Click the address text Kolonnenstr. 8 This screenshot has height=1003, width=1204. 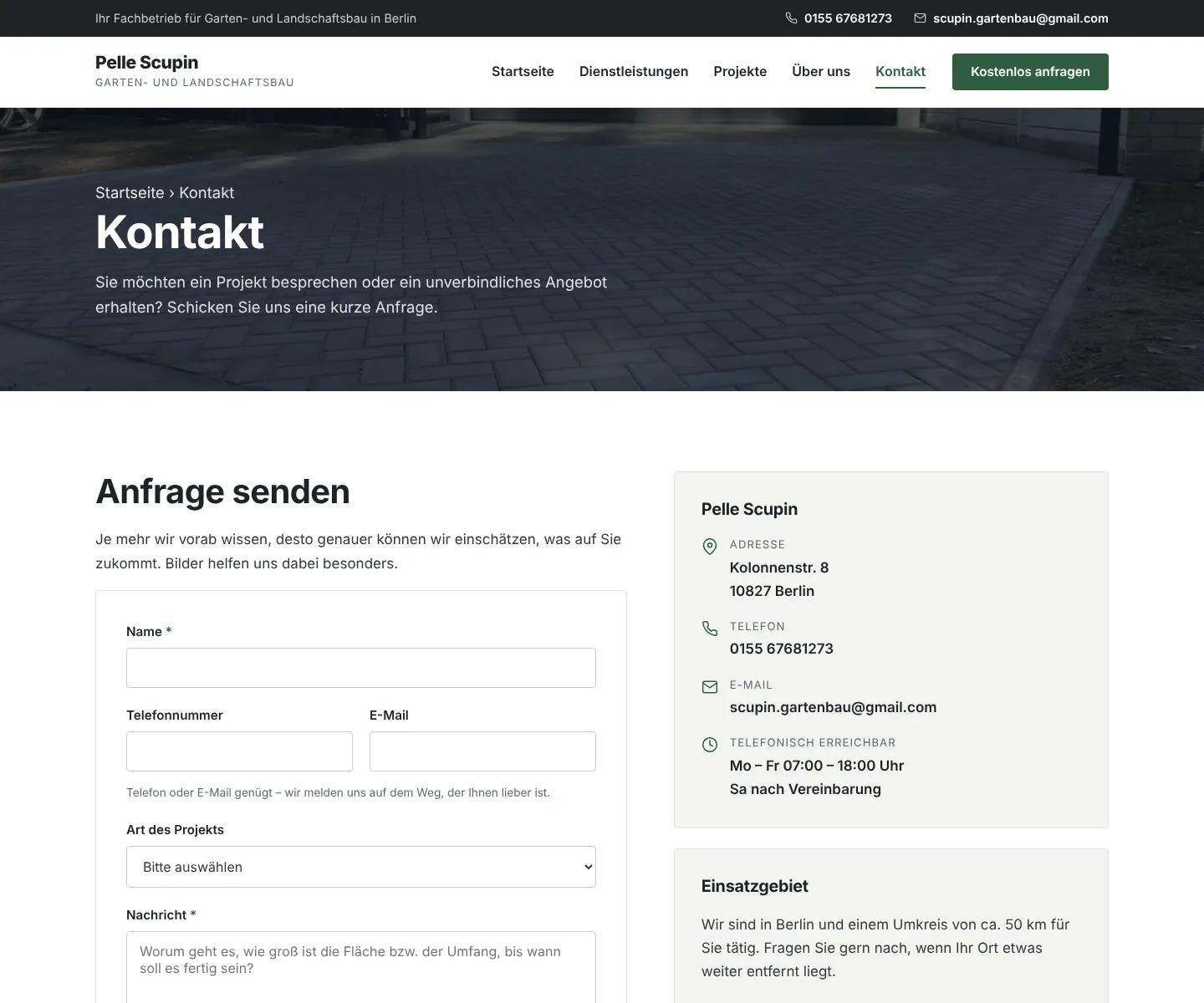779,568
